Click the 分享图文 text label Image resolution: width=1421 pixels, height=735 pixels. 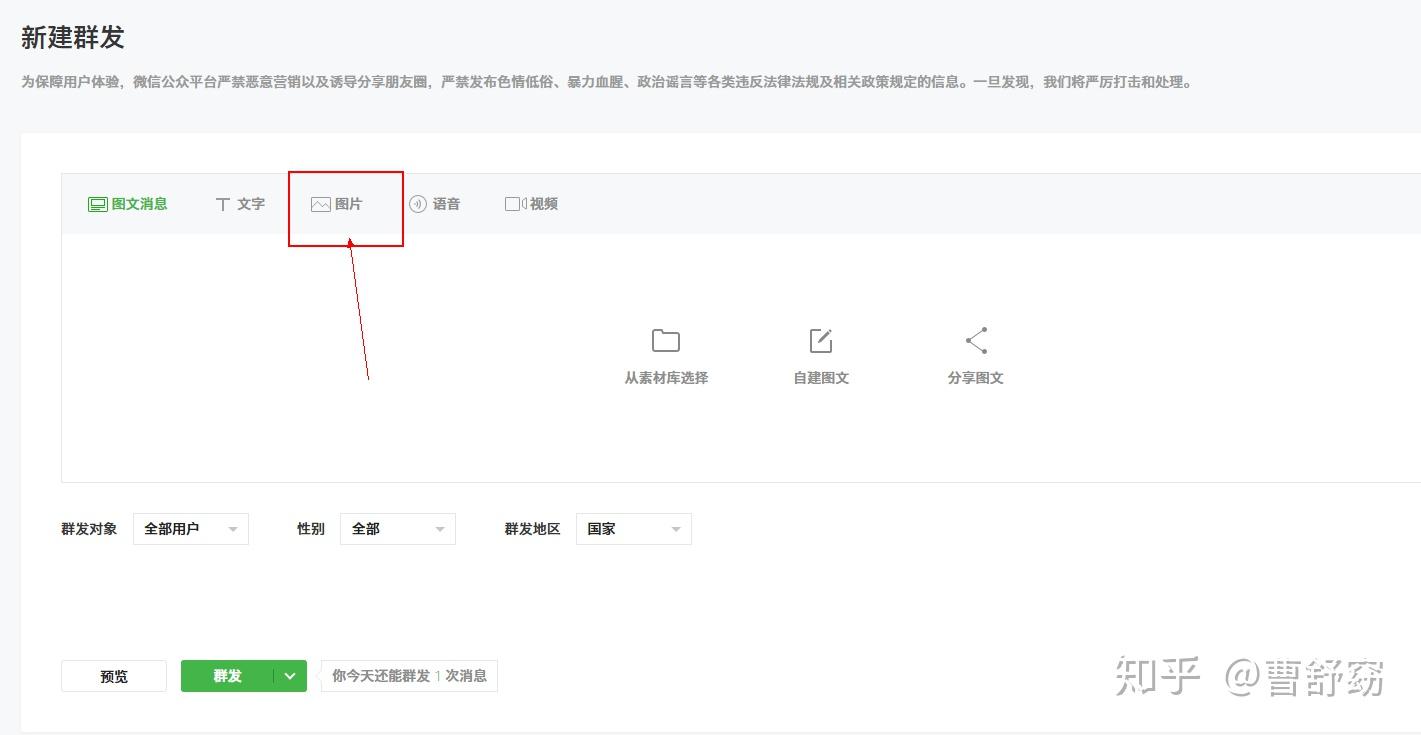coord(976,378)
